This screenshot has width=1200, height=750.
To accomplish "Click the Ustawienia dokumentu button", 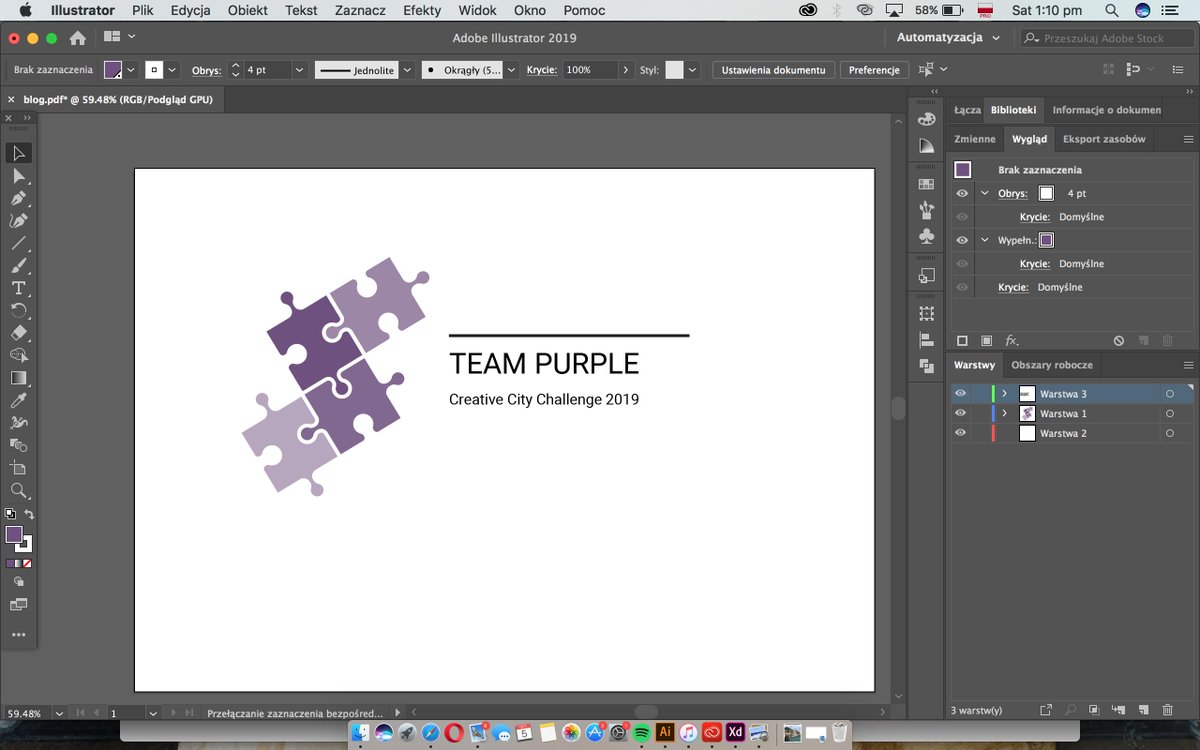I will 774,70.
